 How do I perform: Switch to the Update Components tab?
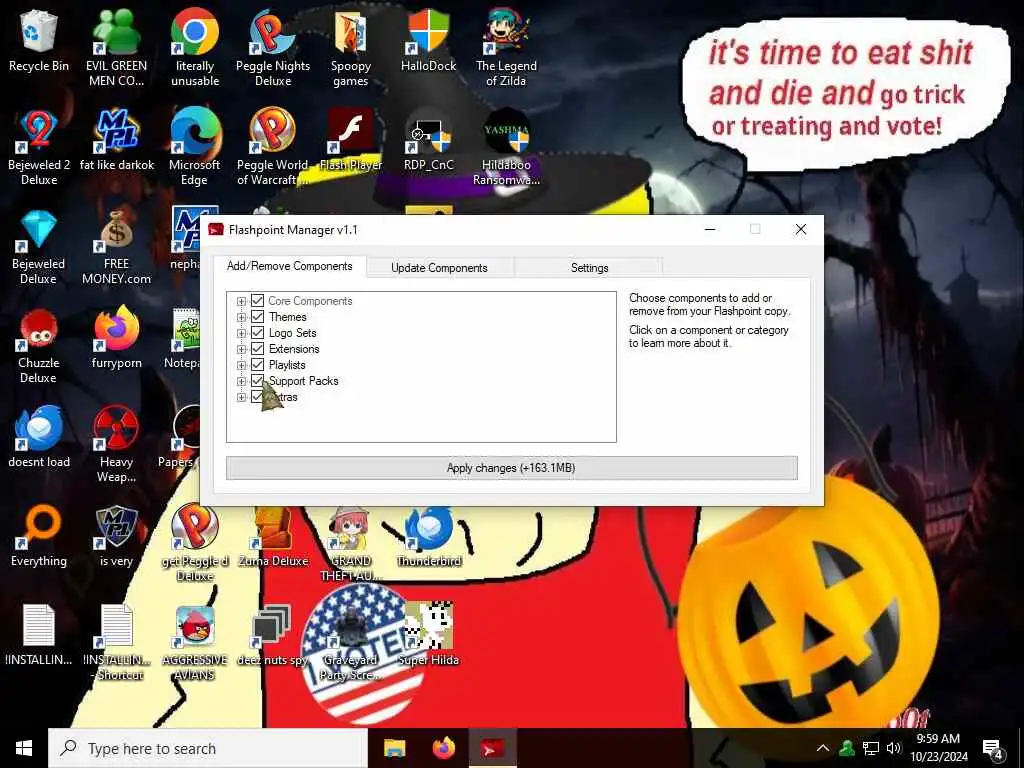pos(440,268)
